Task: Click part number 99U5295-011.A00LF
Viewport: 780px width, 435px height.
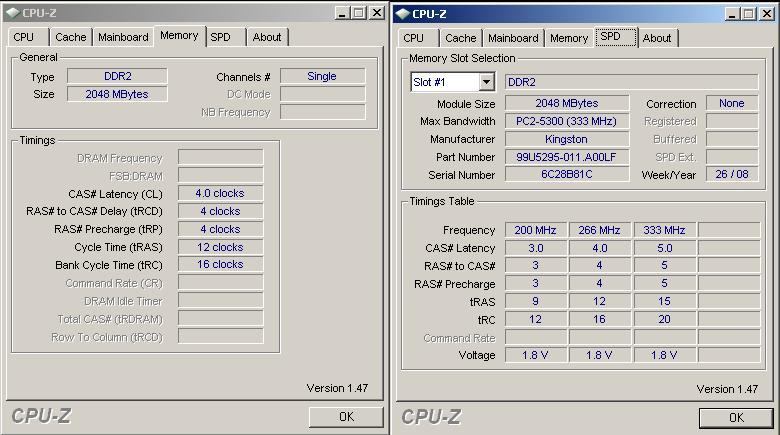Action: pos(567,157)
